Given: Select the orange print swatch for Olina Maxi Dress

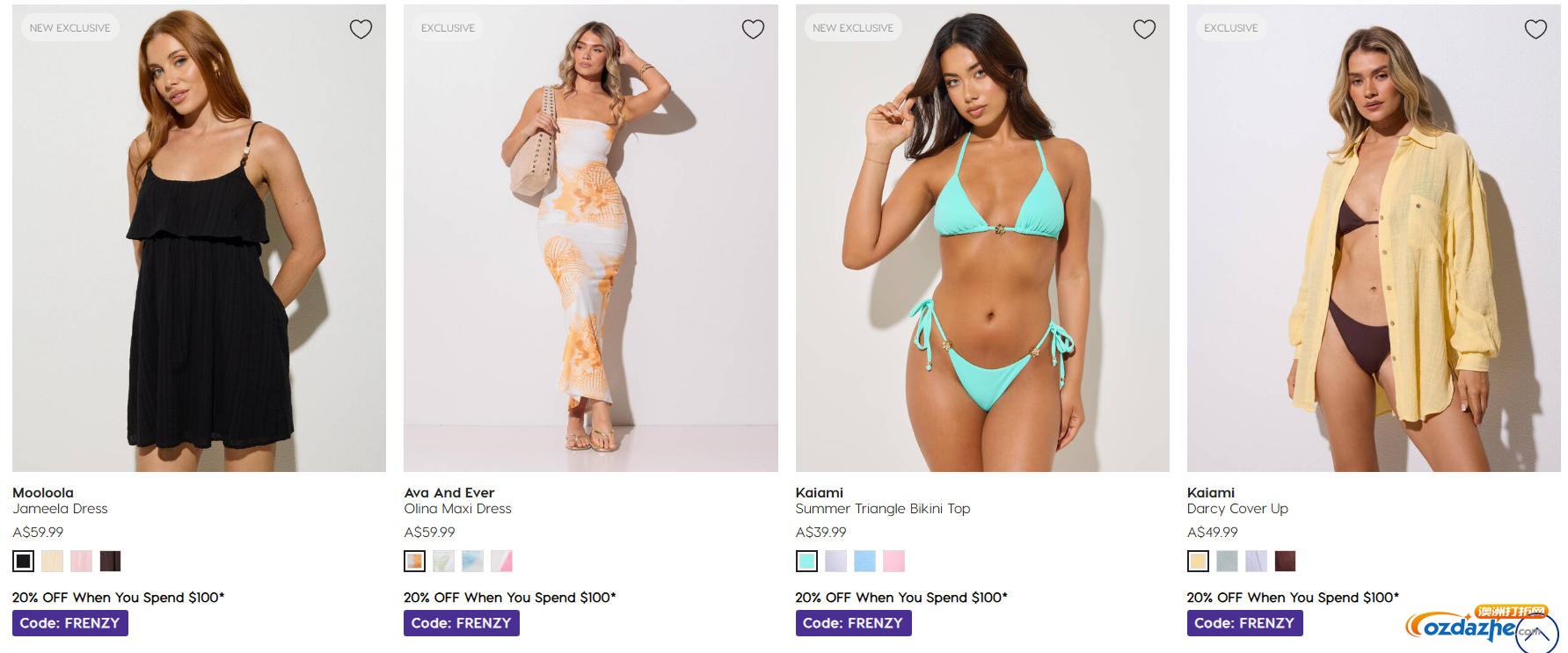Looking at the screenshot, I should 413,561.
